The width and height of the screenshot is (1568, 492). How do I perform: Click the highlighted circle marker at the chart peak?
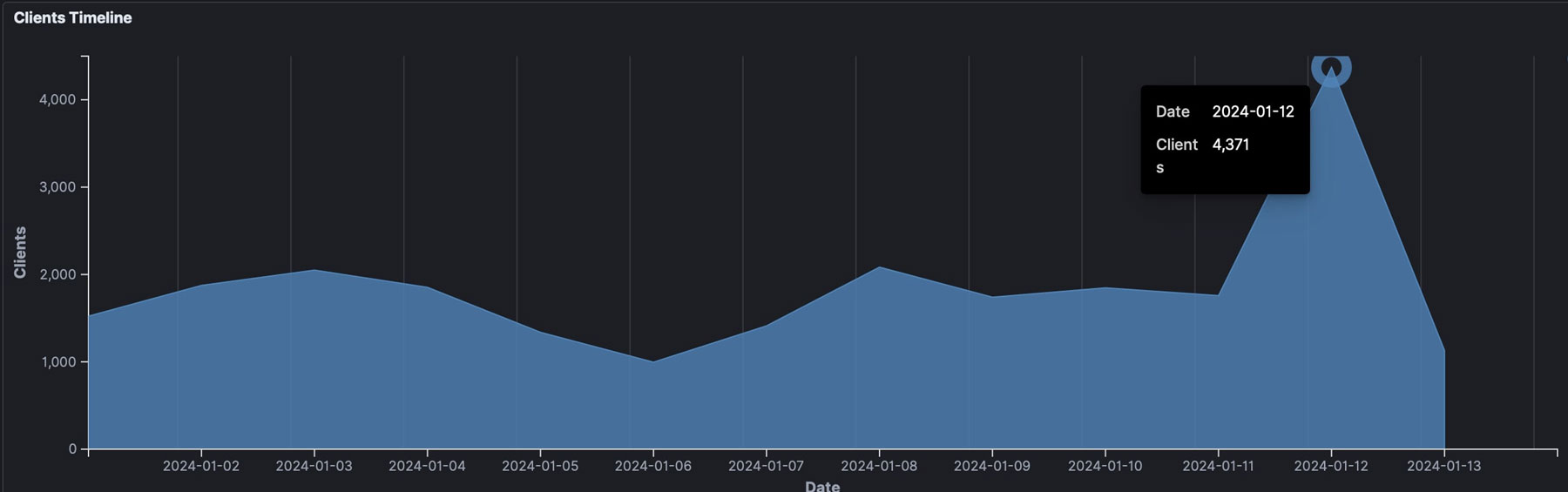(1330, 67)
